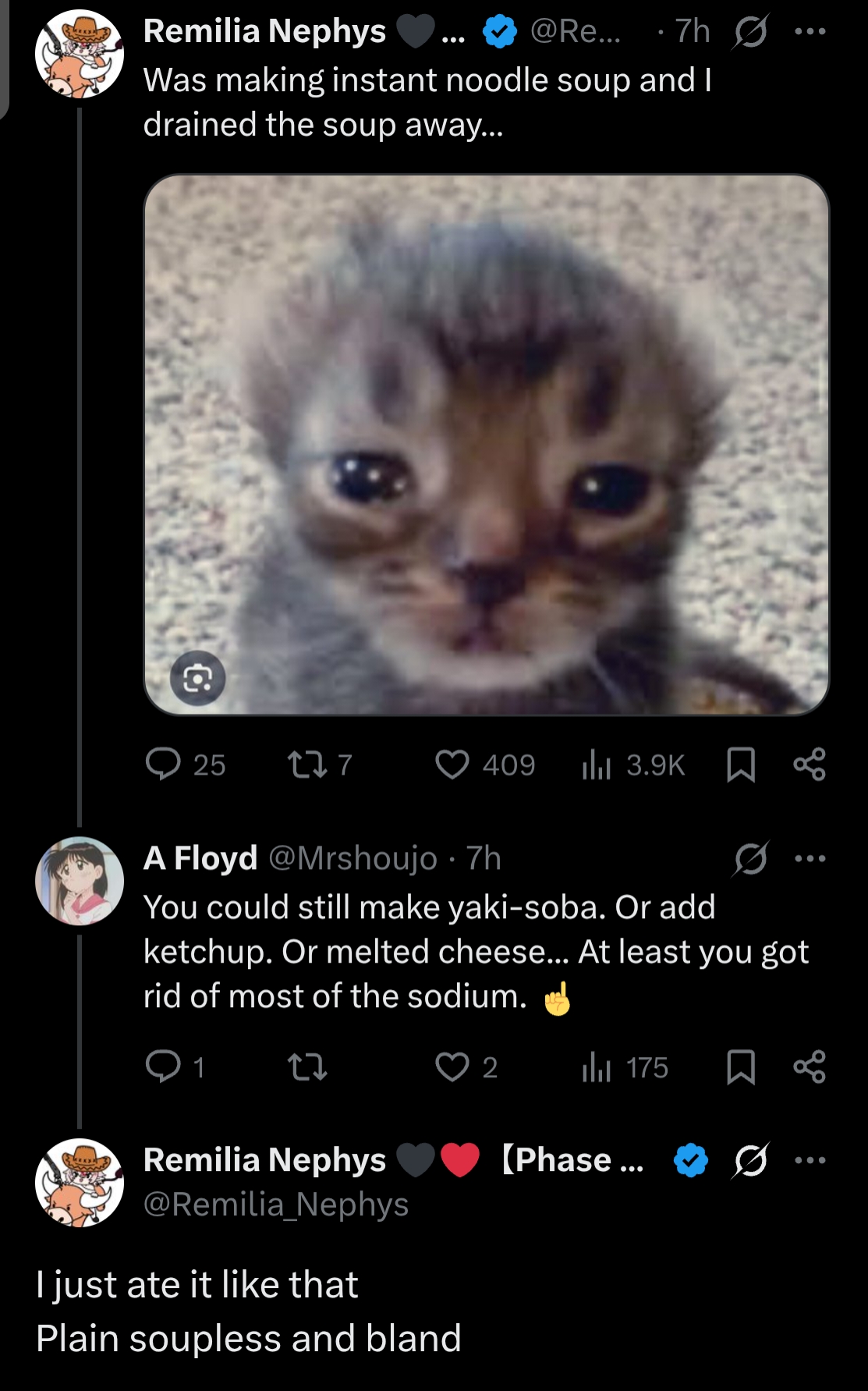Bookmark A Floyd's reply
The width and height of the screenshot is (868, 1391).
point(740,1066)
